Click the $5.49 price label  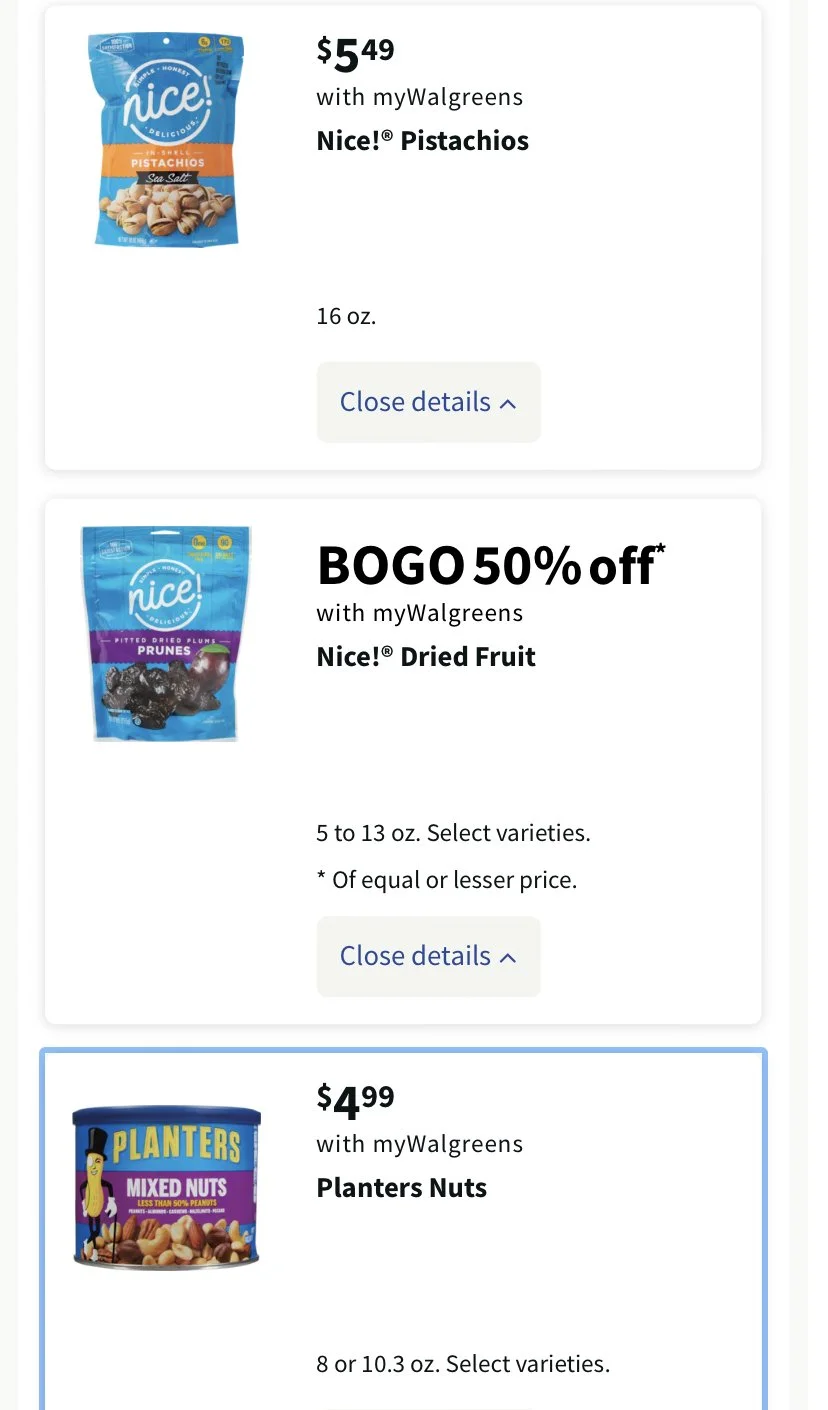pos(355,55)
